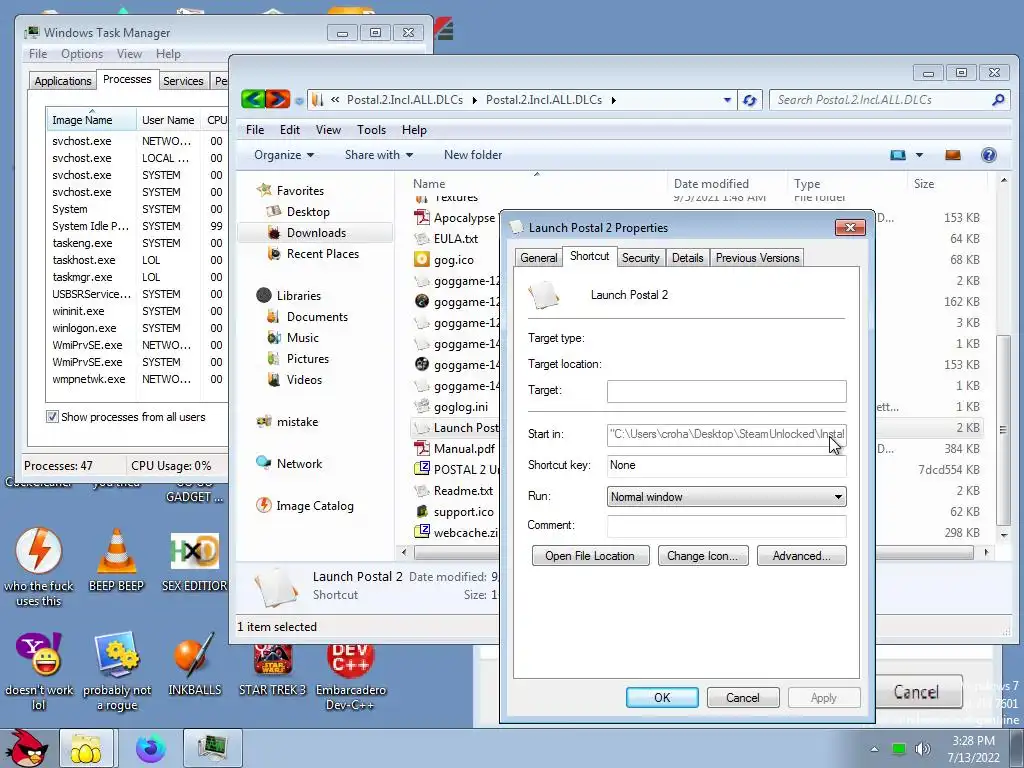The width and height of the screenshot is (1024, 768).
Task: Click the search magnifier icon in Explorer
Action: coord(998,100)
